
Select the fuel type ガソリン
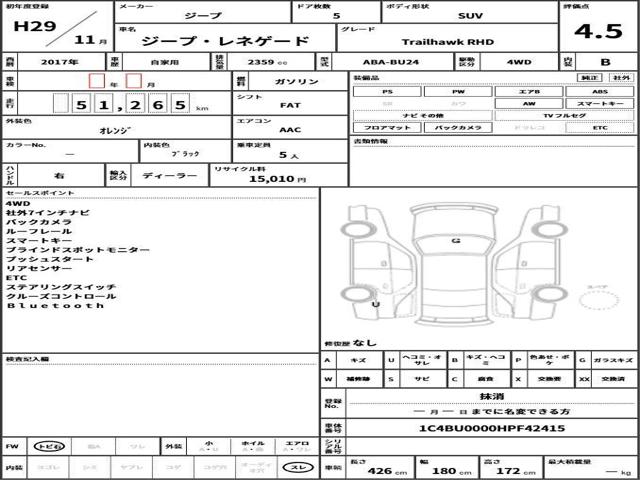click(297, 81)
